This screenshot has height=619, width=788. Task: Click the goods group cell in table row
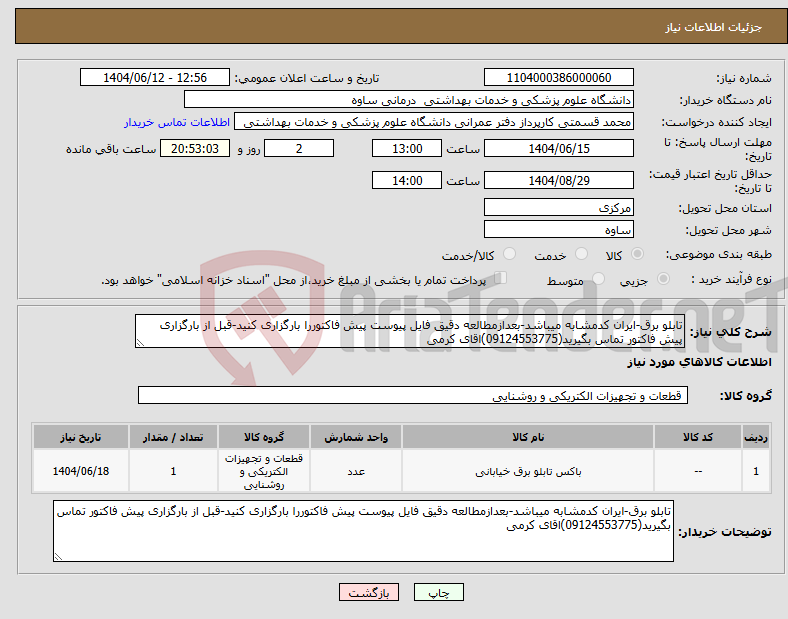pos(264,471)
